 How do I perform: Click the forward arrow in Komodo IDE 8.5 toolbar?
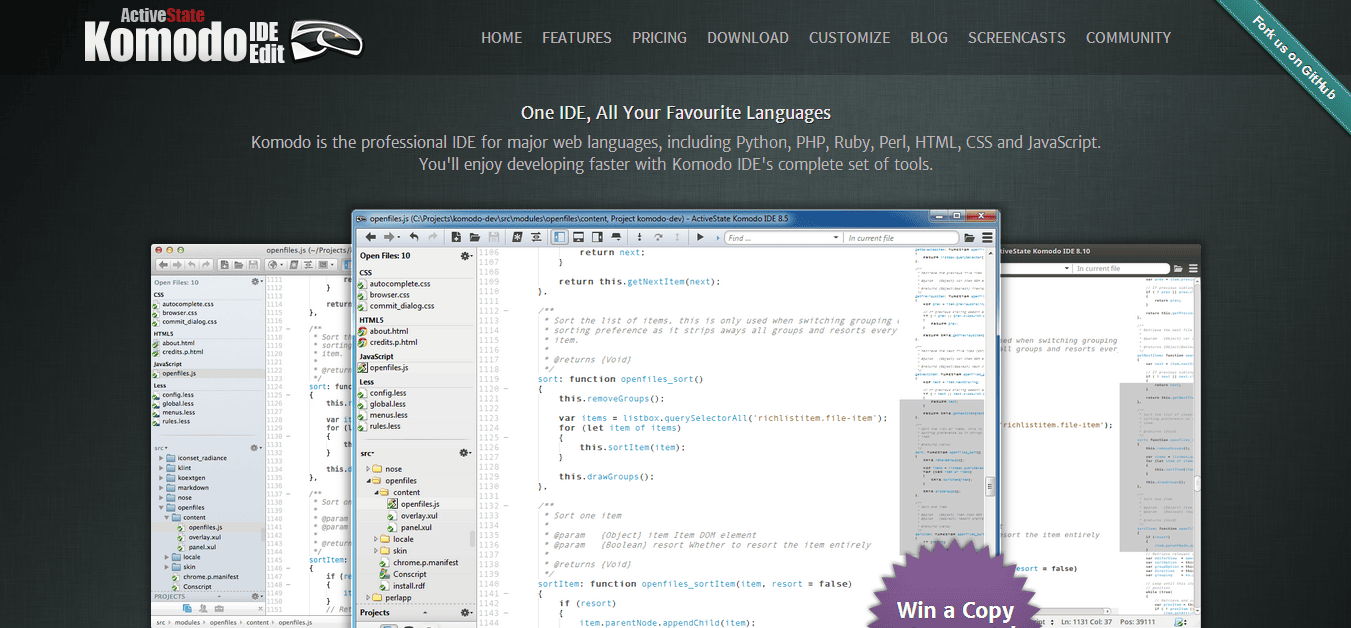(x=388, y=237)
